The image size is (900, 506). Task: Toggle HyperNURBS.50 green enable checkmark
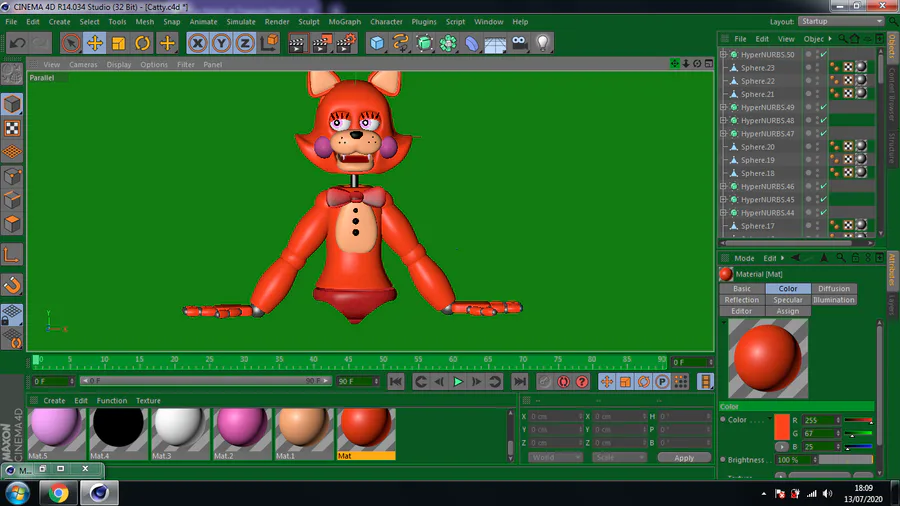click(x=824, y=55)
